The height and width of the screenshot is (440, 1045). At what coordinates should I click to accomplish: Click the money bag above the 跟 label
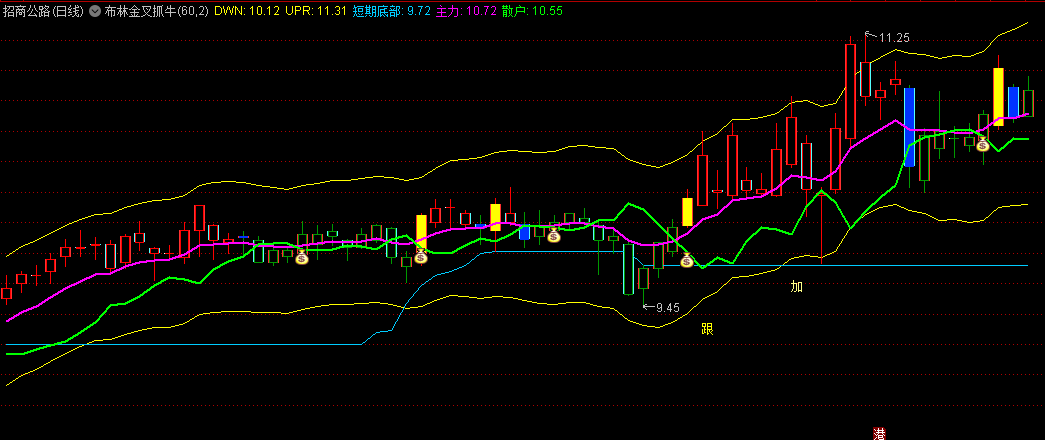click(x=687, y=261)
